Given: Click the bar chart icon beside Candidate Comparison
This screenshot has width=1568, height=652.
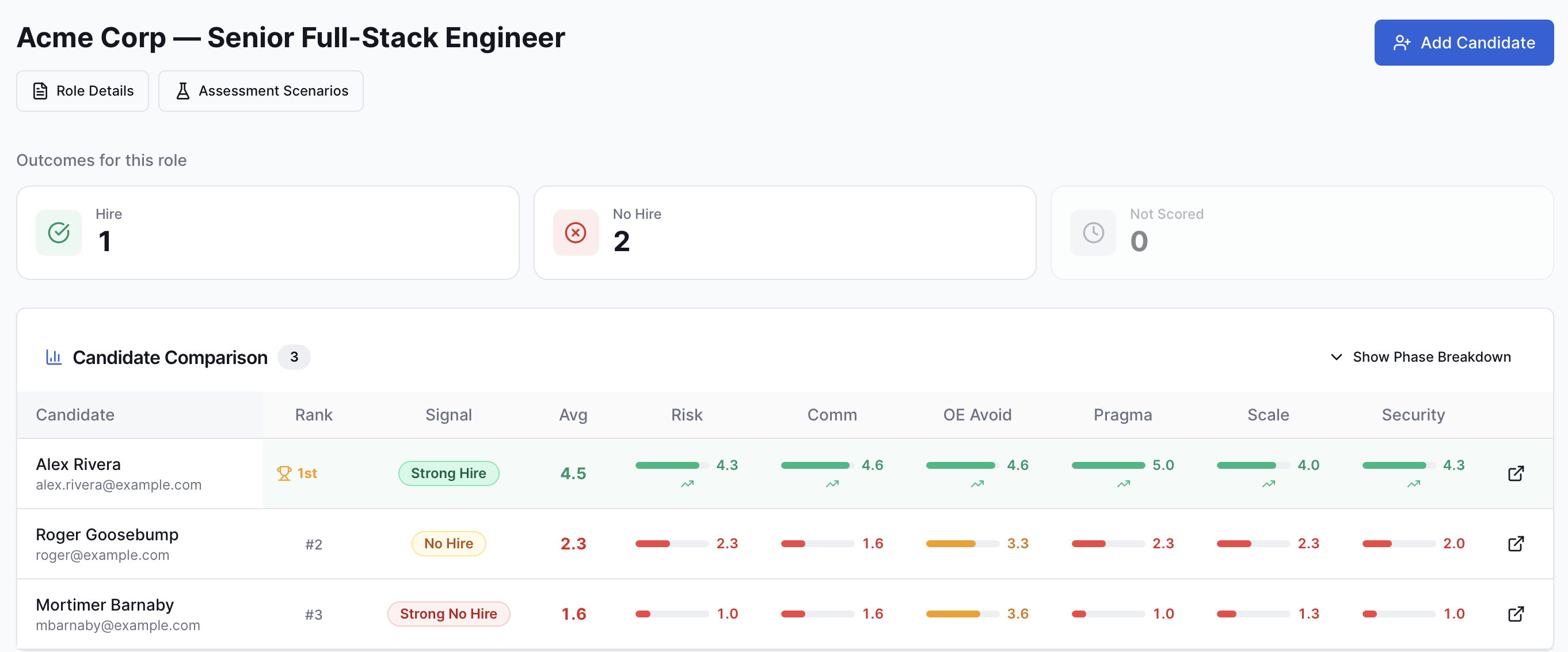Looking at the screenshot, I should pyautogui.click(x=54, y=357).
